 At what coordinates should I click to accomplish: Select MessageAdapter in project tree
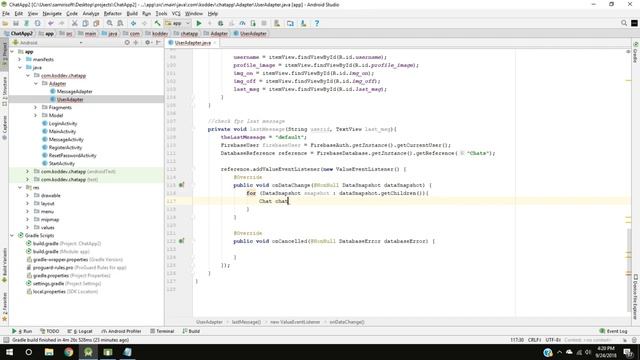pos(75,91)
